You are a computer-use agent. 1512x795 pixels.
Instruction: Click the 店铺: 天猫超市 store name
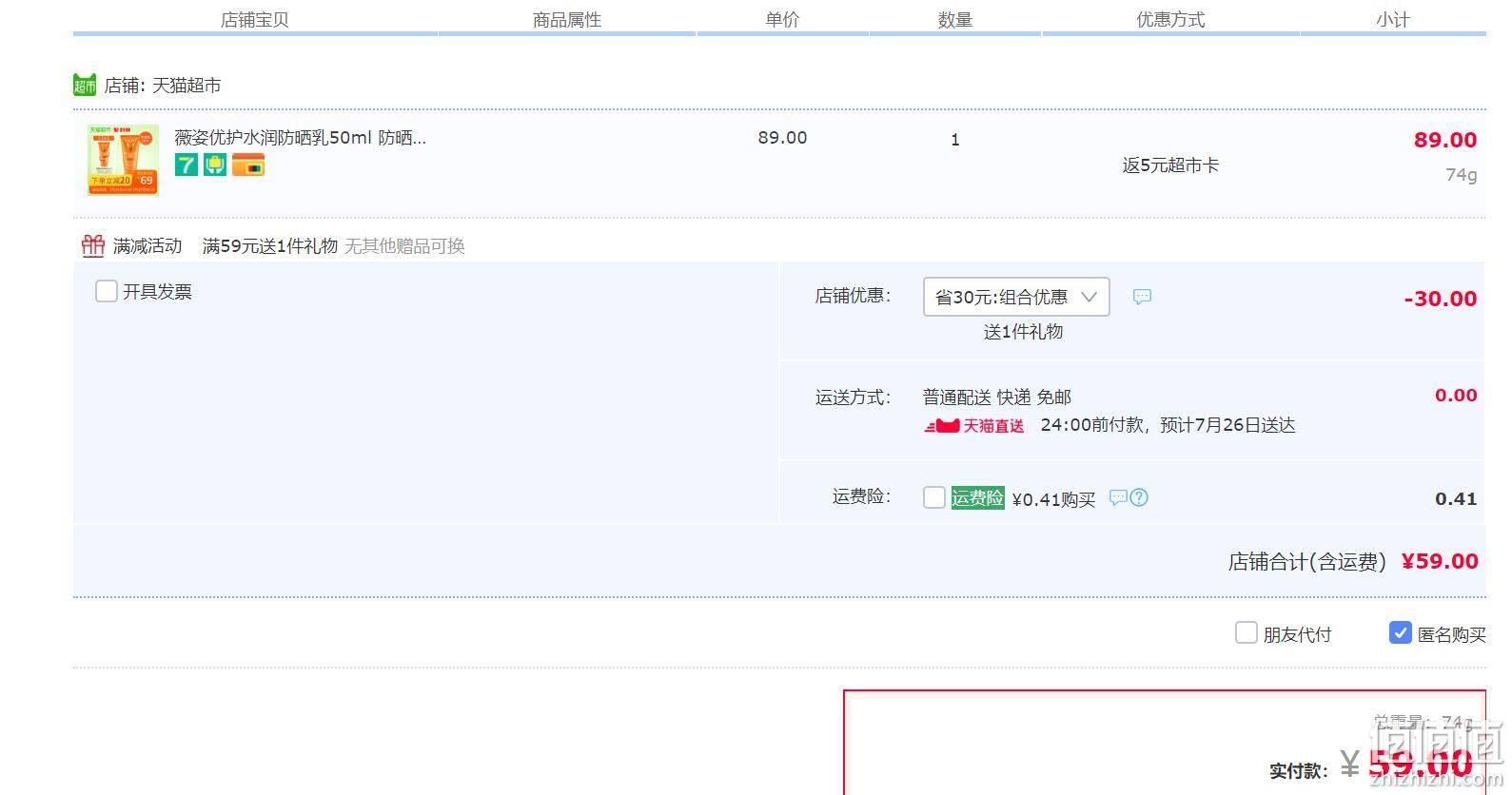[163, 86]
